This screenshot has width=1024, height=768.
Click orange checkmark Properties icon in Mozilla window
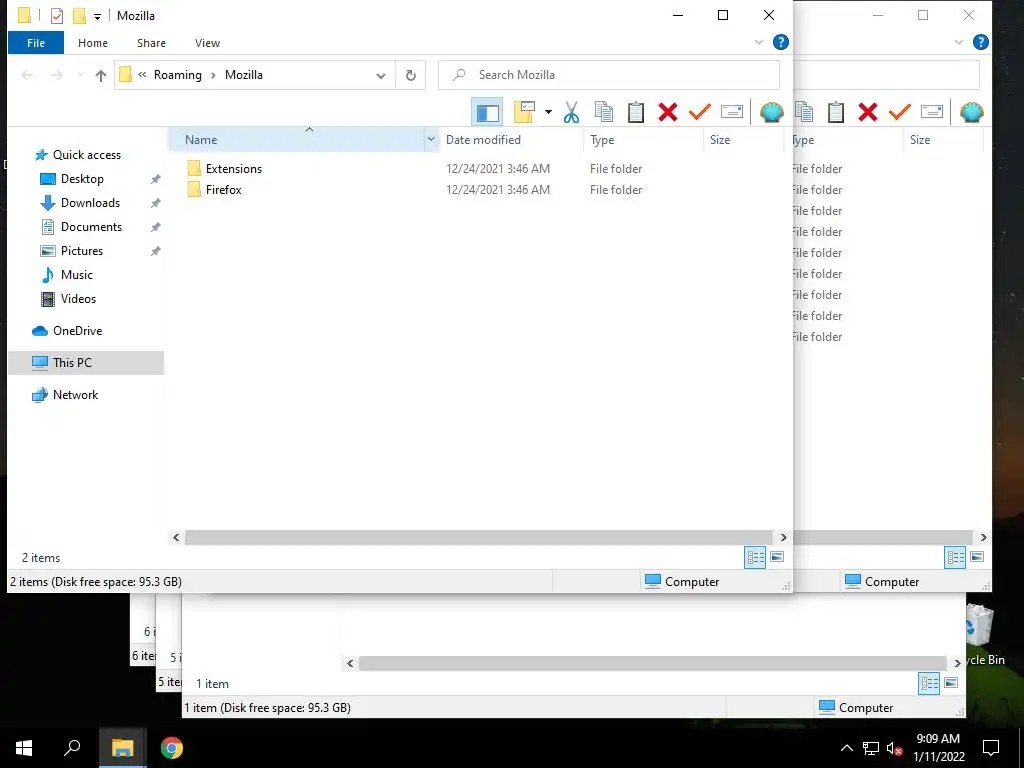click(x=699, y=112)
